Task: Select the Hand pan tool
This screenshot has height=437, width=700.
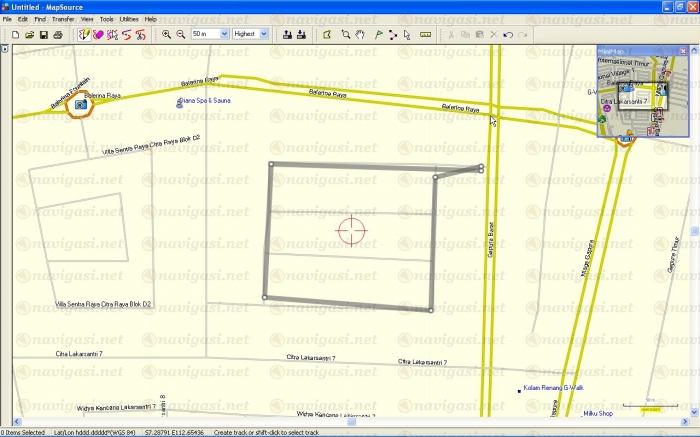Action: coord(360,34)
